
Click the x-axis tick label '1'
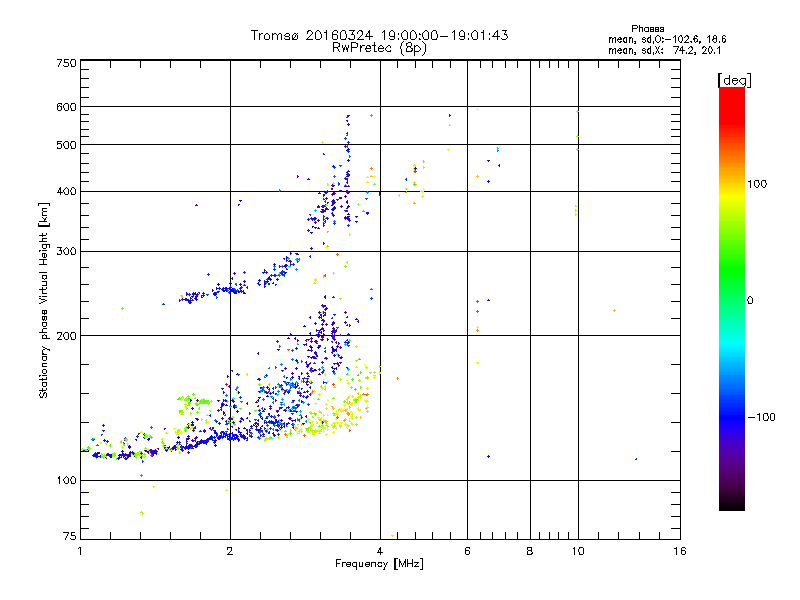click(80, 551)
